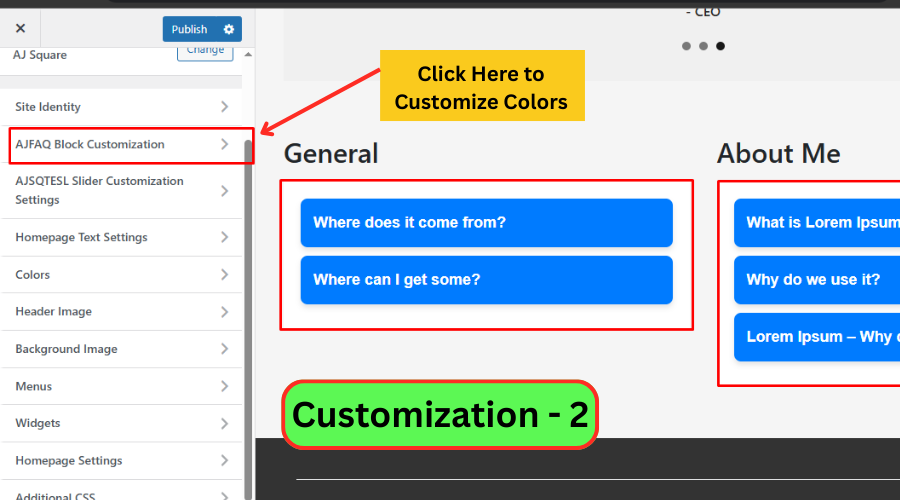Viewport: 900px width, 500px height.
Task: Click the Publish button
Action: pyautogui.click(x=189, y=29)
